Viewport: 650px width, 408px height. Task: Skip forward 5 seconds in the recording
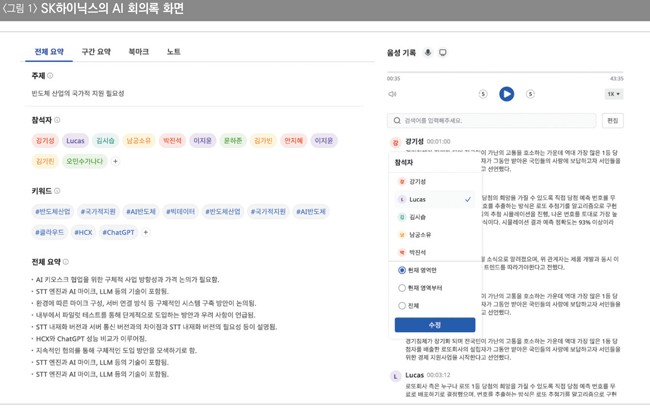530,94
